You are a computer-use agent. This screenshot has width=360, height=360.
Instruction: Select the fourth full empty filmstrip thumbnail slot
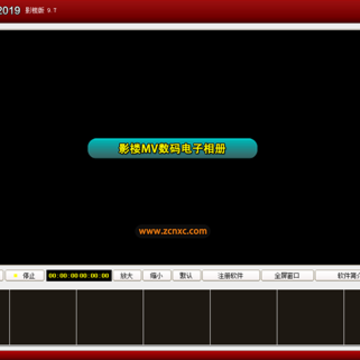click(244, 317)
